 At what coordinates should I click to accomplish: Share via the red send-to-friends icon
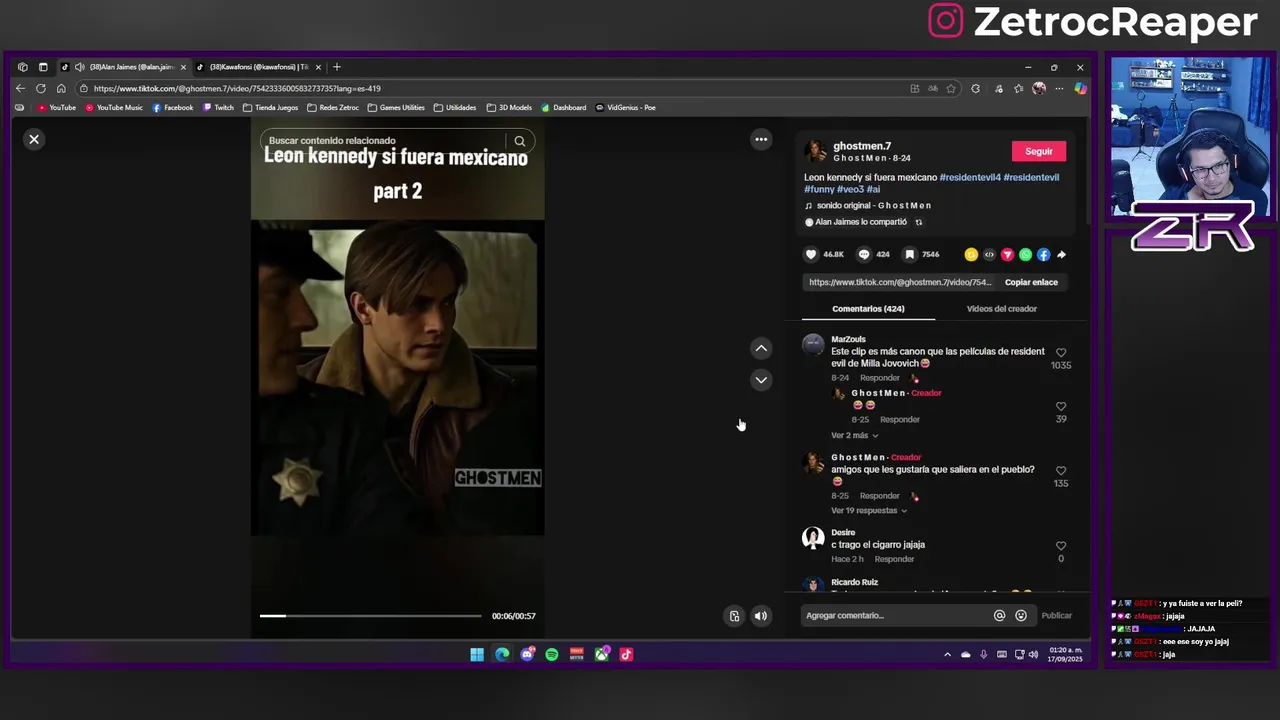pyautogui.click(x=1007, y=254)
